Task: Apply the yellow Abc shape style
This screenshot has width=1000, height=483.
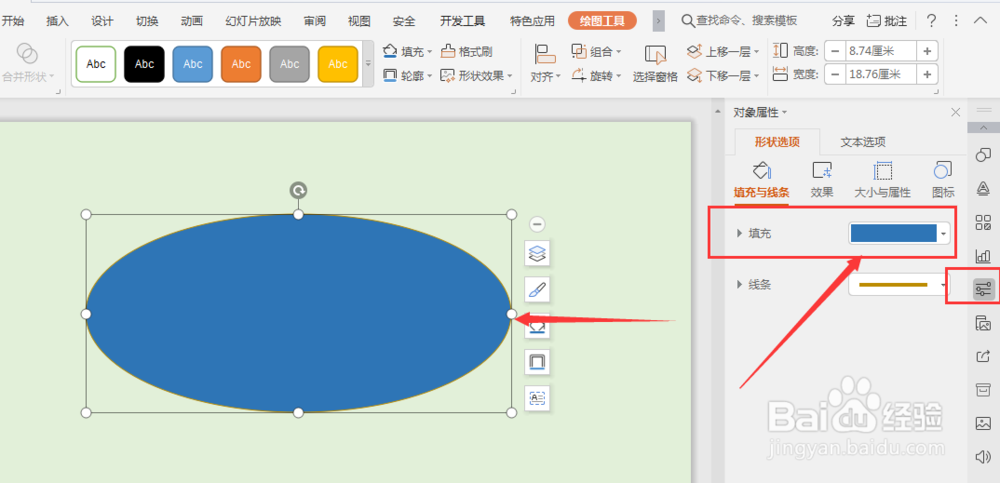Action: click(338, 64)
